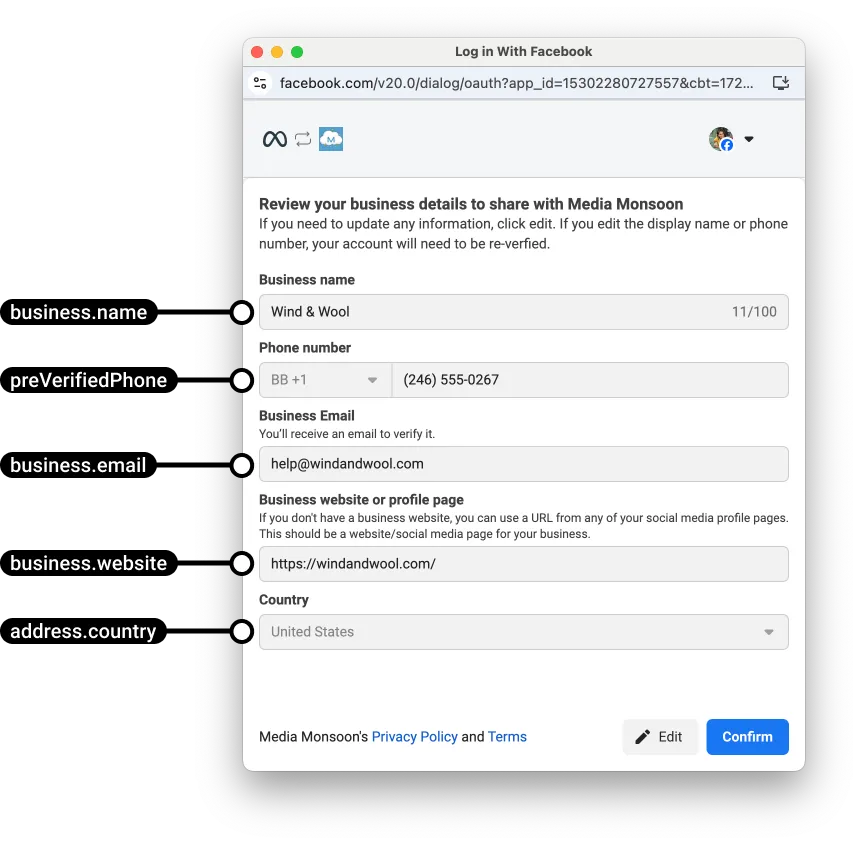Click the sync arrows icon between logos
The width and height of the screenshot is (861, 845).
tap(303, 140)
